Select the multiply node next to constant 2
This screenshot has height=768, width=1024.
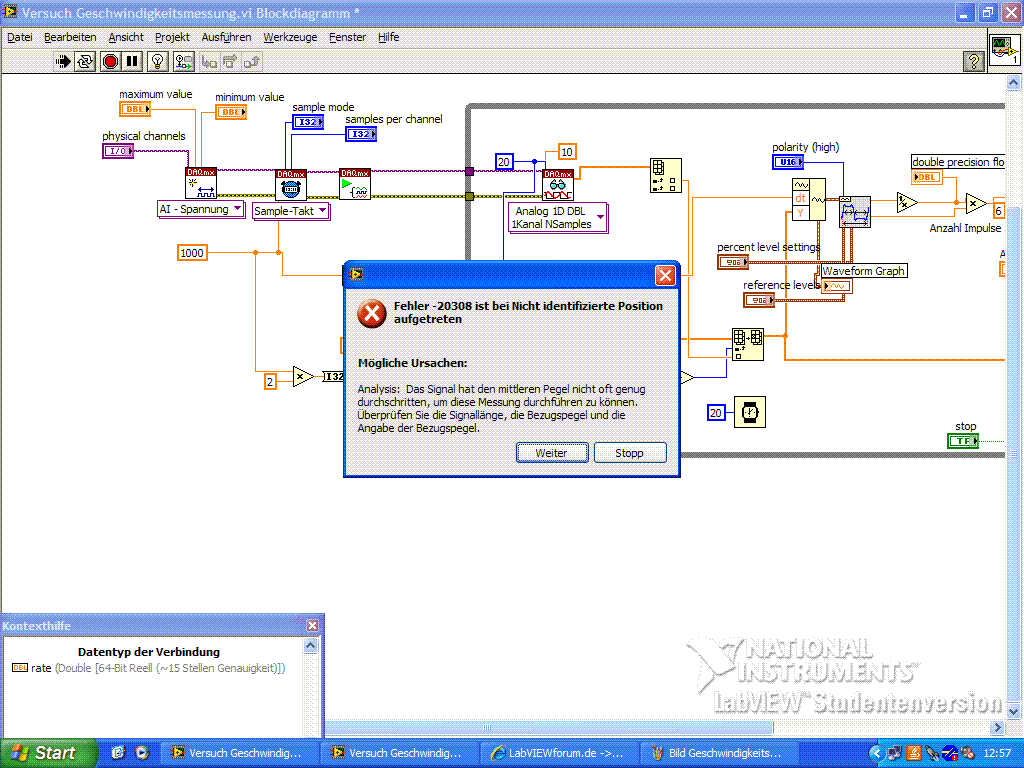click(x=303, y=377)
